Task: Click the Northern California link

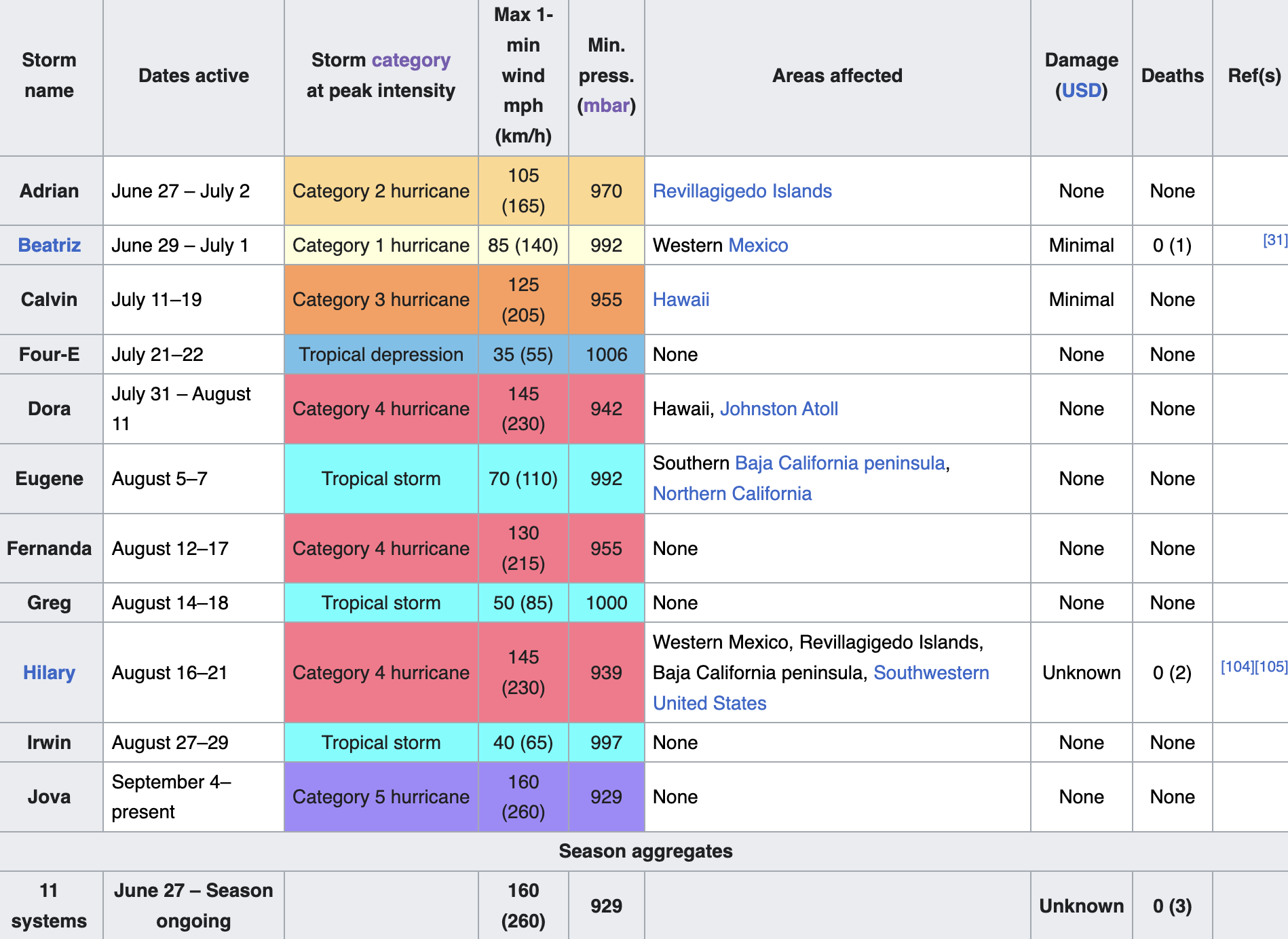Action: (732, 494)
